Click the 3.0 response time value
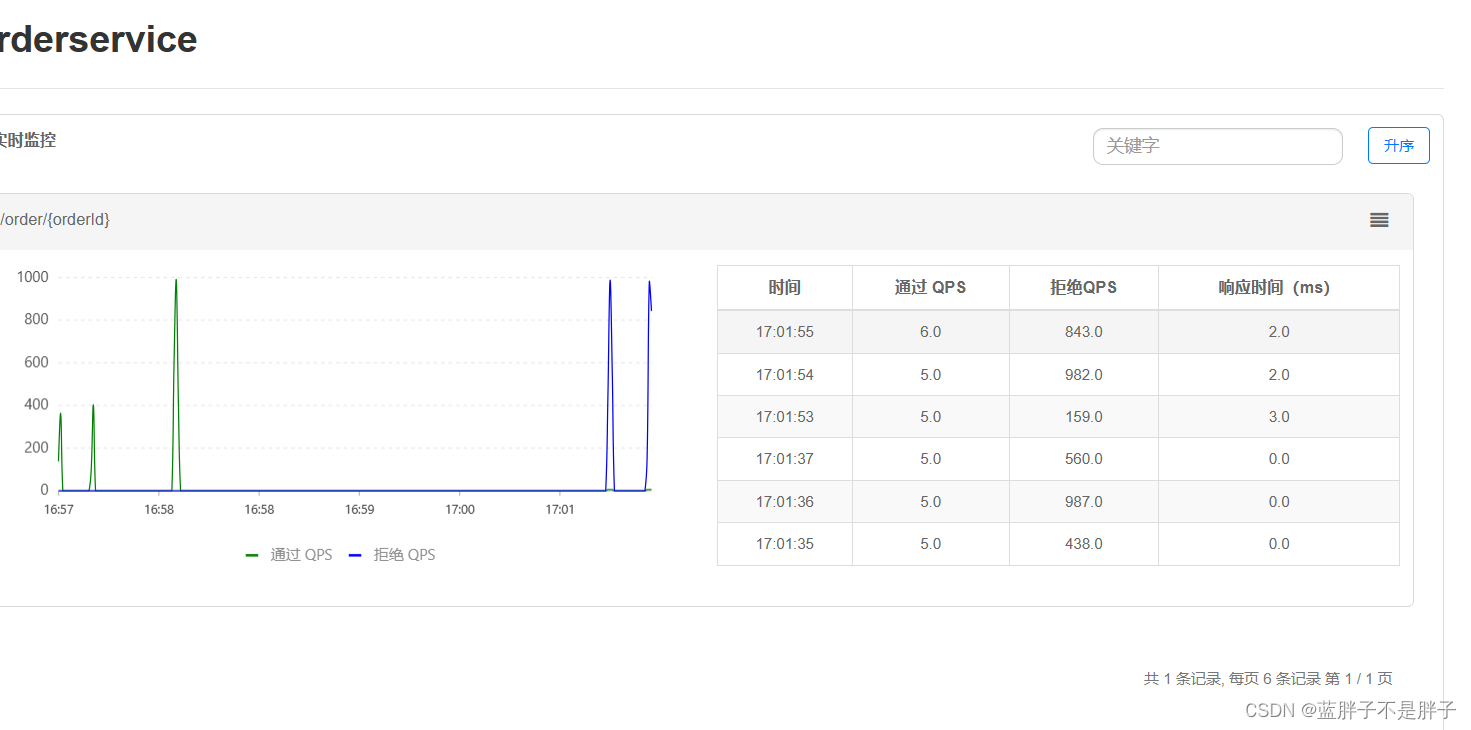1471x730 pixels. pos(1278,417)
